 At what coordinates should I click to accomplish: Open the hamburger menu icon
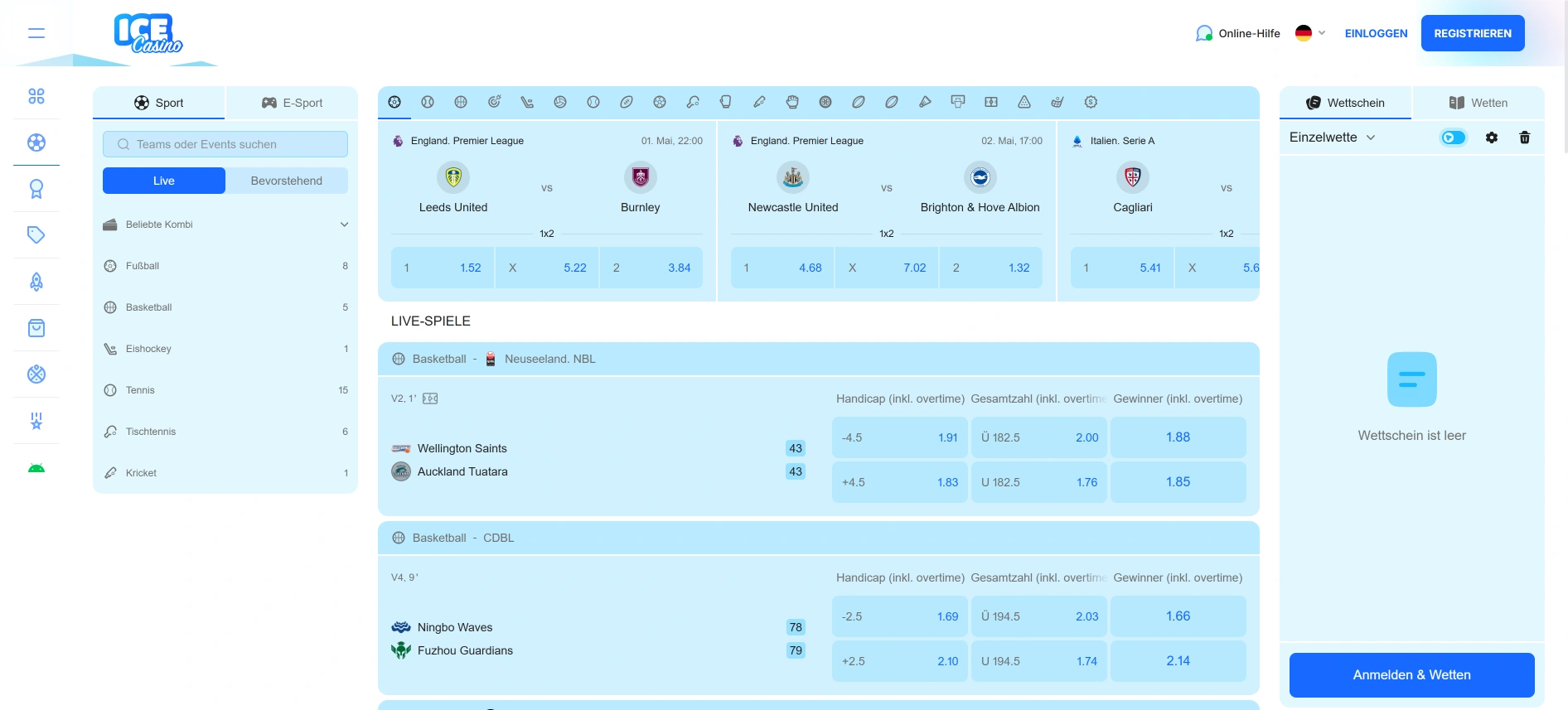(36, 33)
